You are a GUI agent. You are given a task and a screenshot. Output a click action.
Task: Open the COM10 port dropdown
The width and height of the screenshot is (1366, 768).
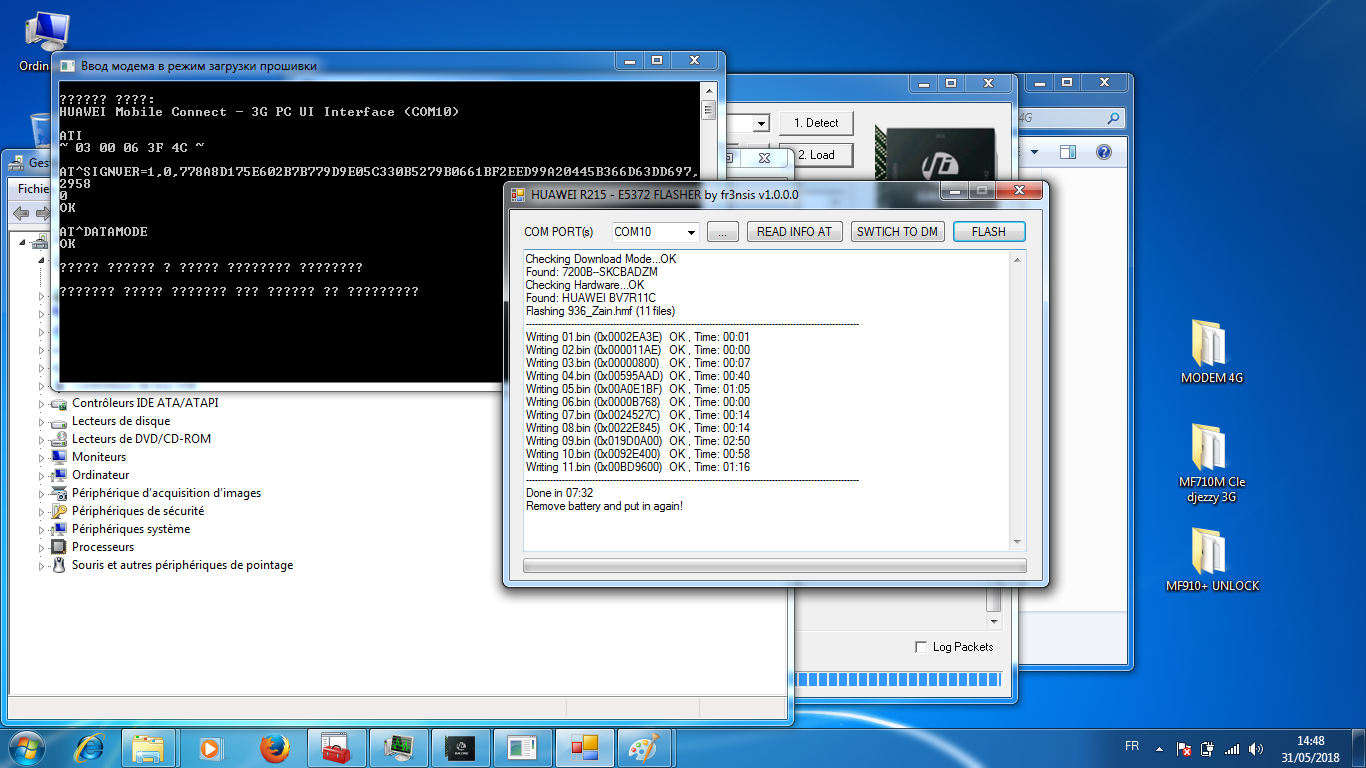click(689, 232)
